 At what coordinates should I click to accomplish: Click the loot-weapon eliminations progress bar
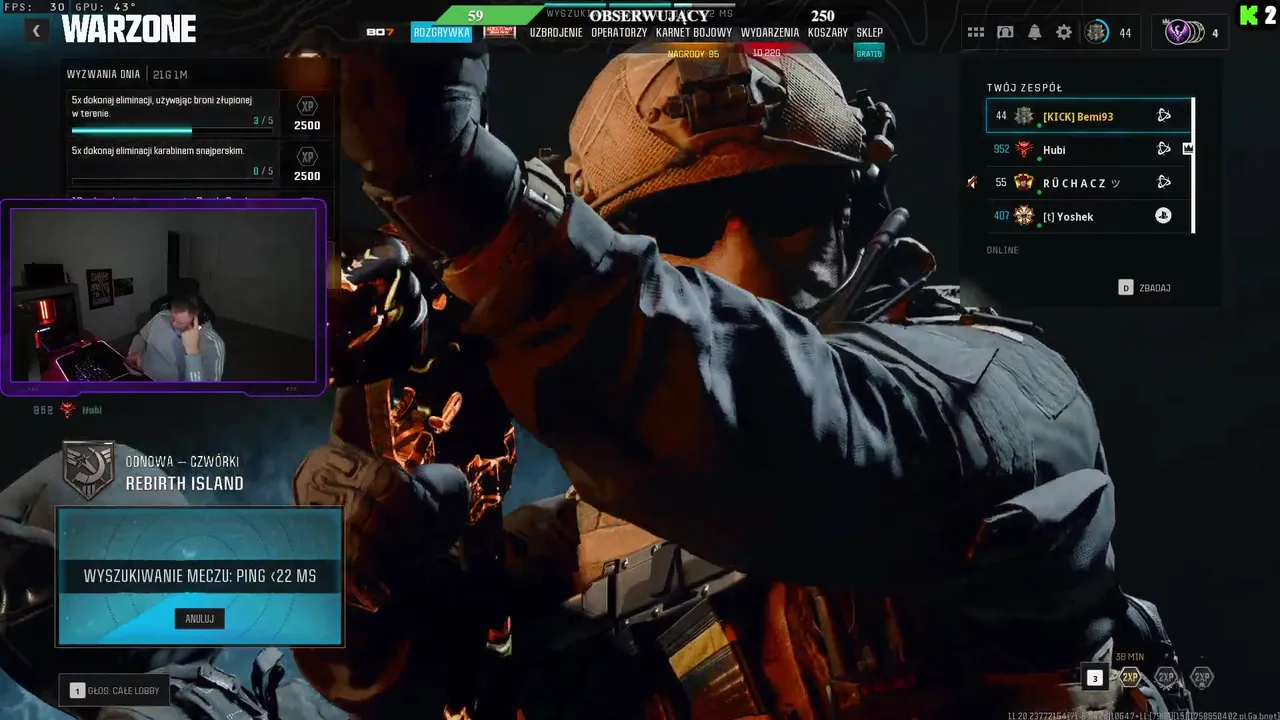point(172,130)
